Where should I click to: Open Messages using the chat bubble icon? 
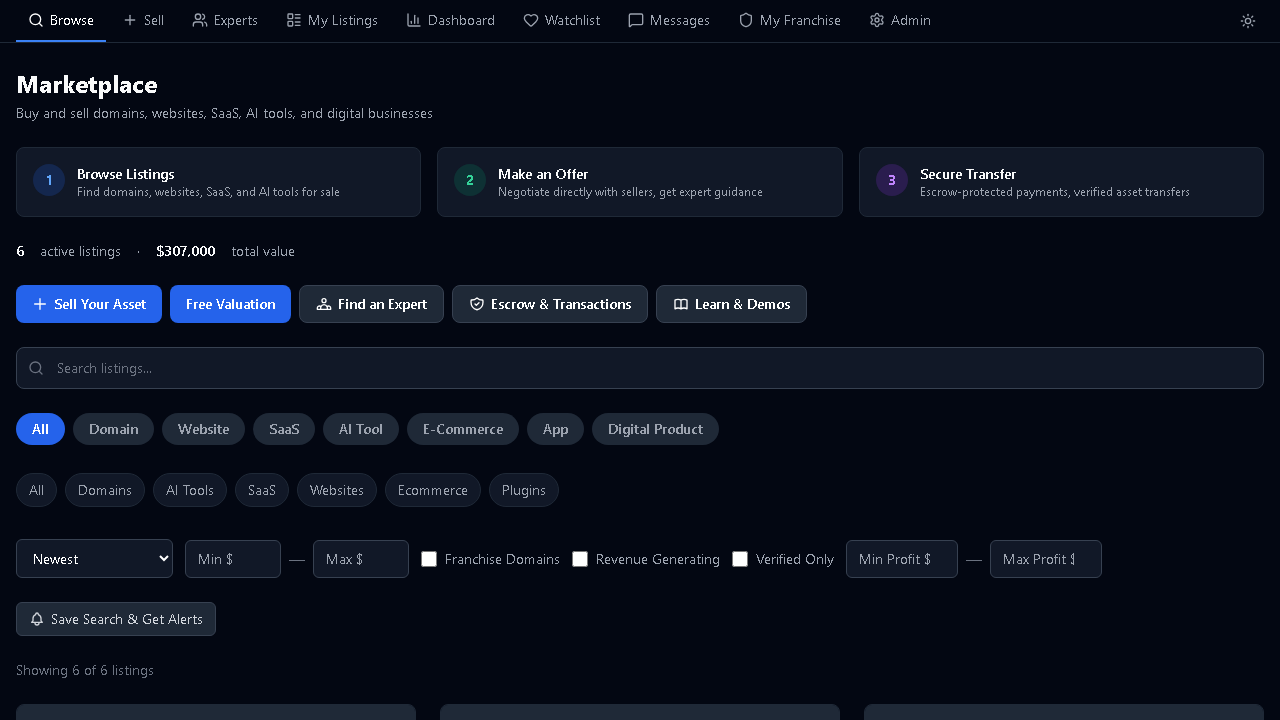point(636,20)
